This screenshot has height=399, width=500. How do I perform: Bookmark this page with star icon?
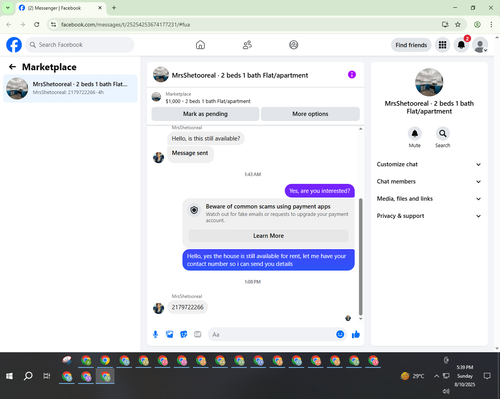(x=458, y=24)
